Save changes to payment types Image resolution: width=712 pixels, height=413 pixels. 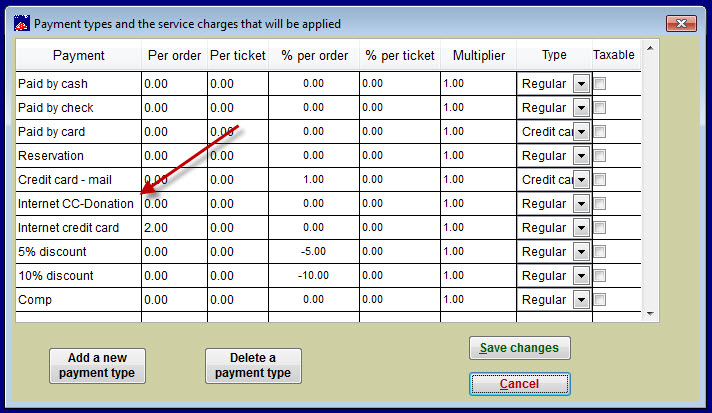[x=519, y=348]
